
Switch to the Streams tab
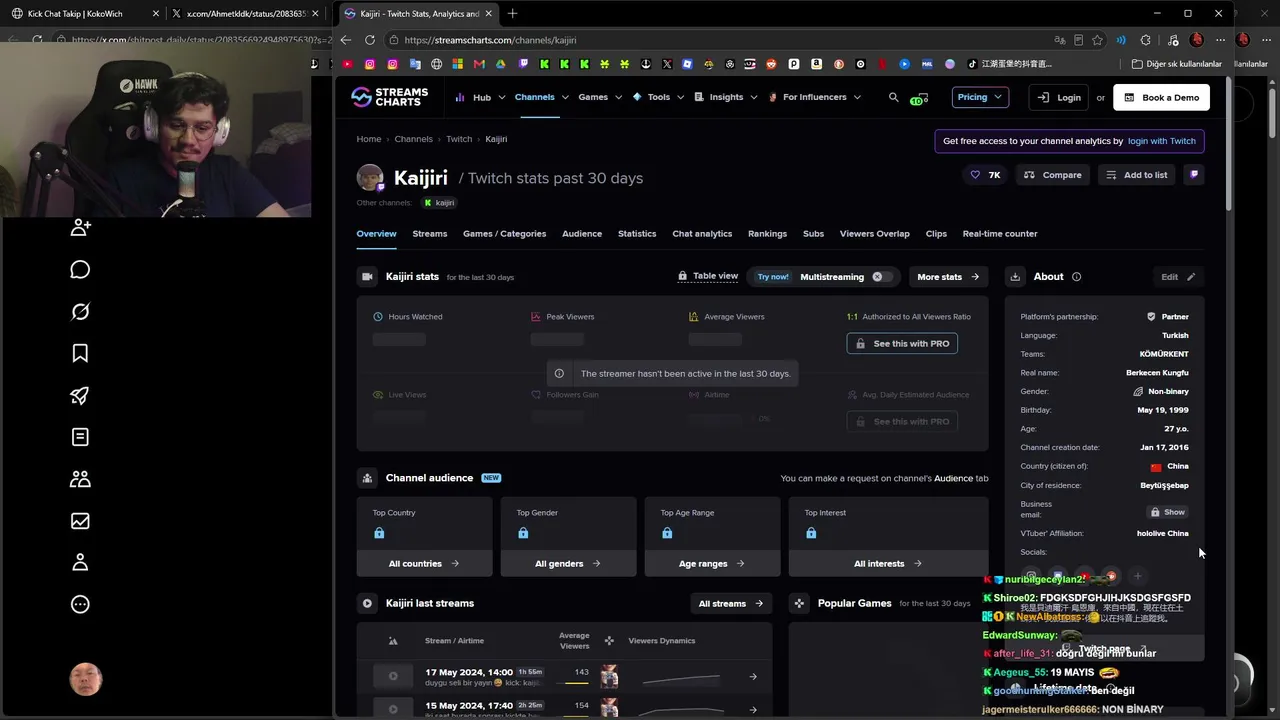click(430, 234)
